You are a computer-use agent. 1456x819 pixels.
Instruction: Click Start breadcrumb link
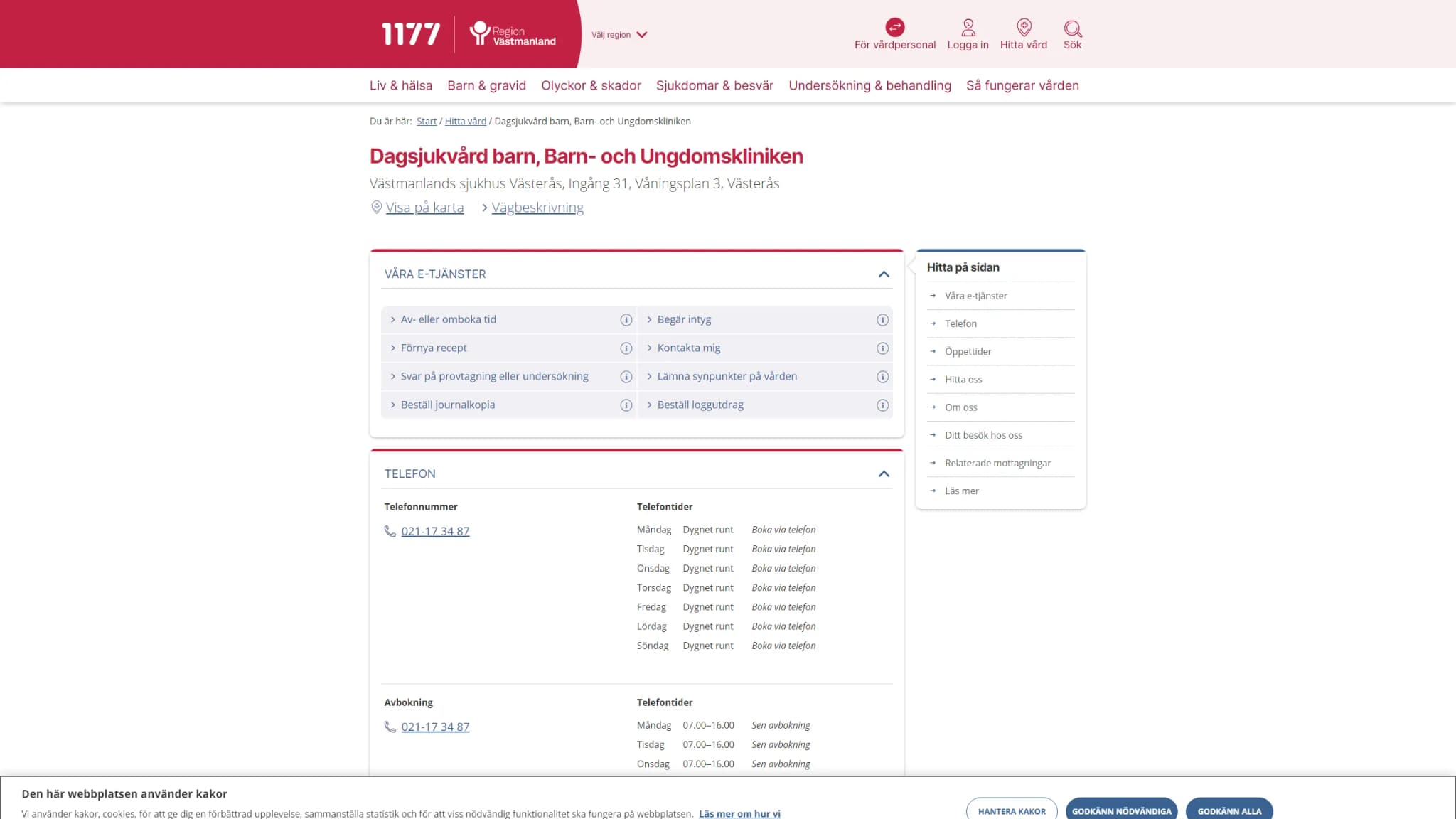point(427,122)
